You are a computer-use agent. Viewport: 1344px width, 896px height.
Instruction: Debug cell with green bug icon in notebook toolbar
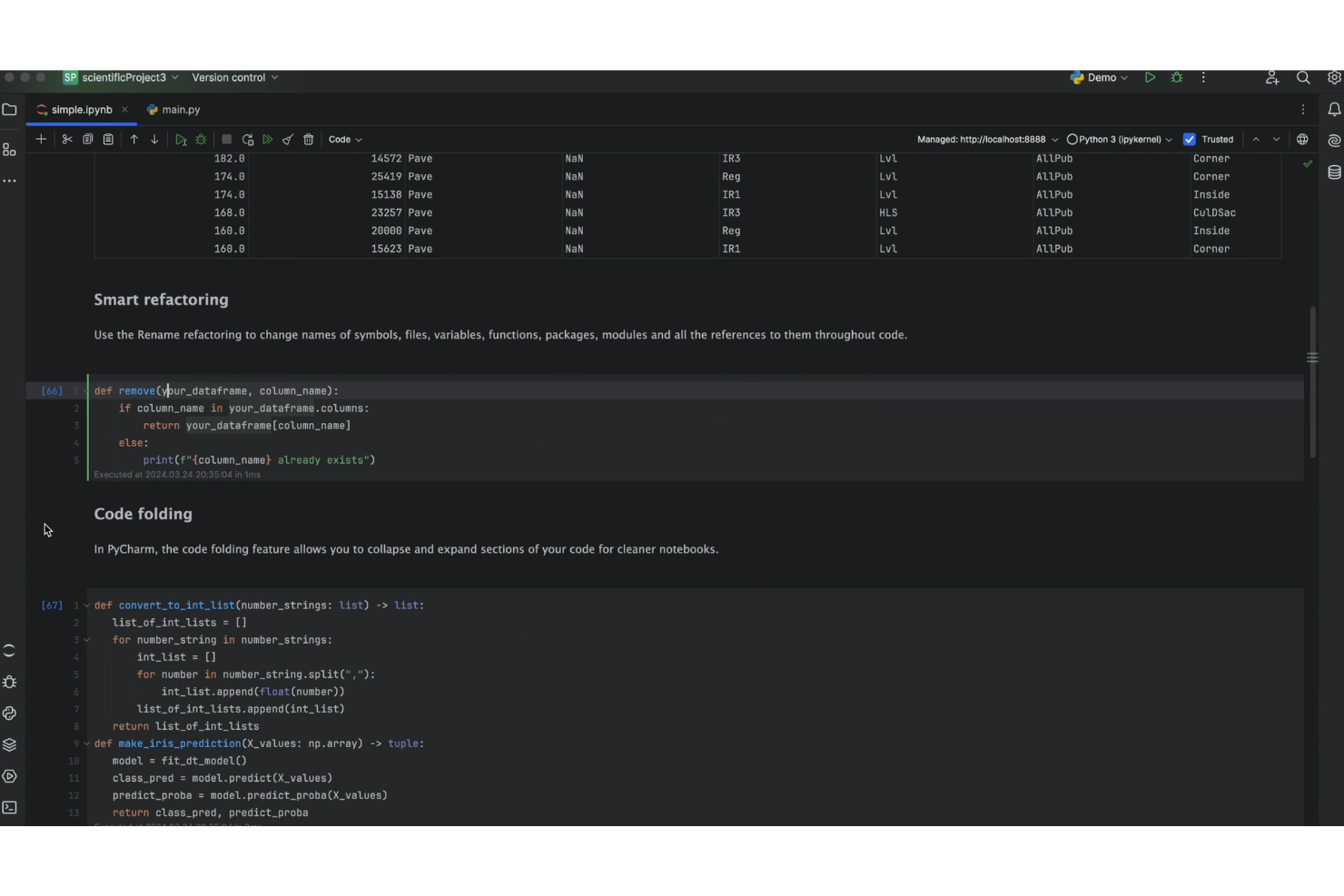pyautogui.click(x=202, y=140)
